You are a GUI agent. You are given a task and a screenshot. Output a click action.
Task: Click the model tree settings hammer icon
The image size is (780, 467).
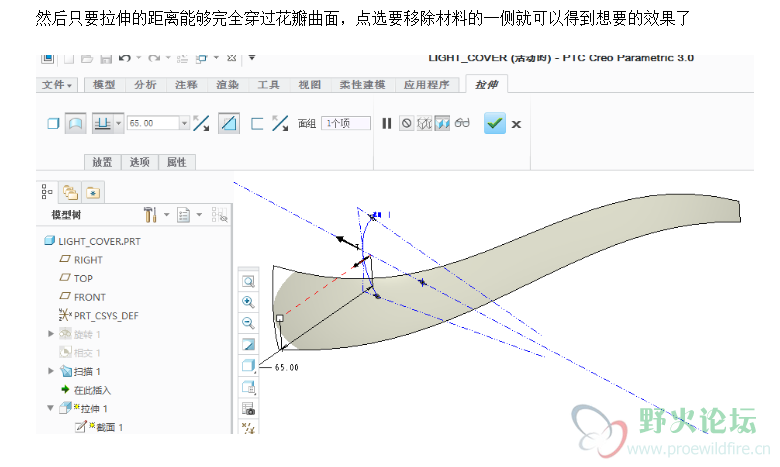click(x=150, y=215)
